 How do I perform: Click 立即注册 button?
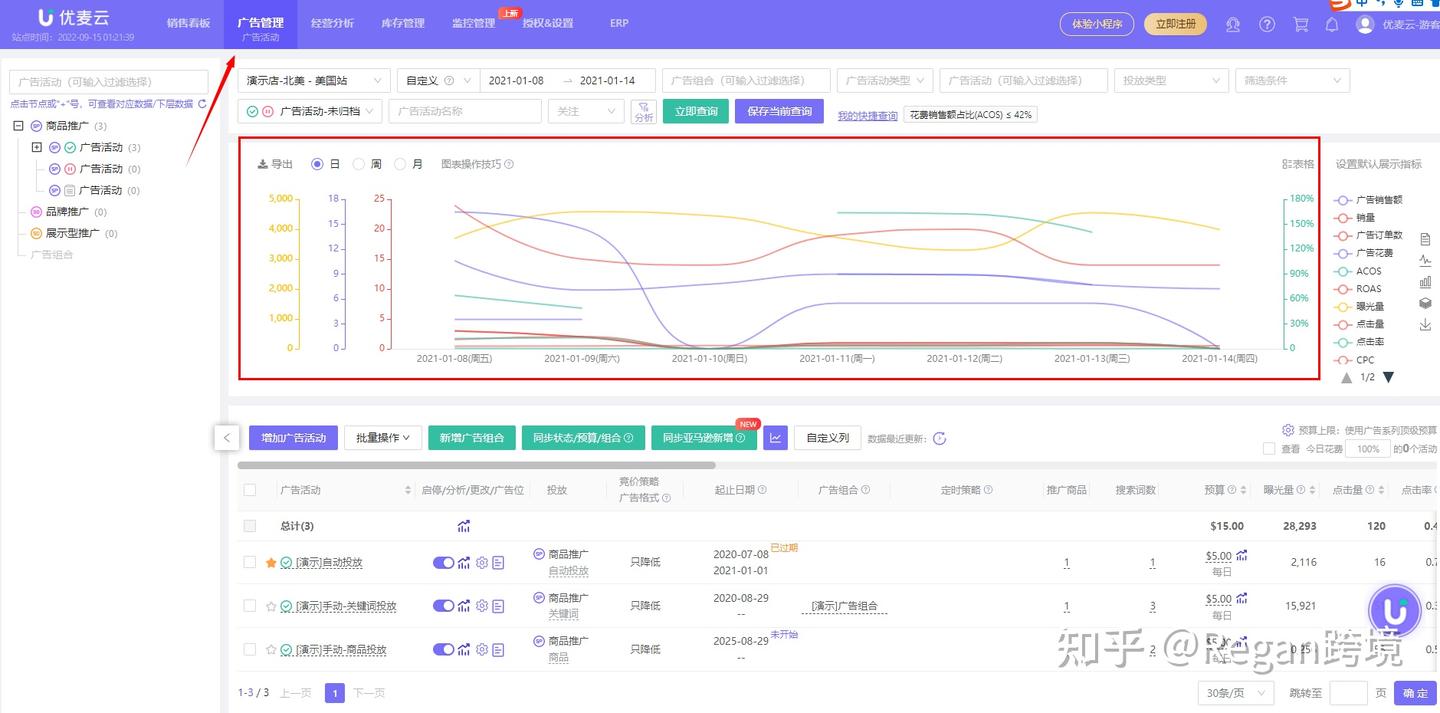[1175, 24]
